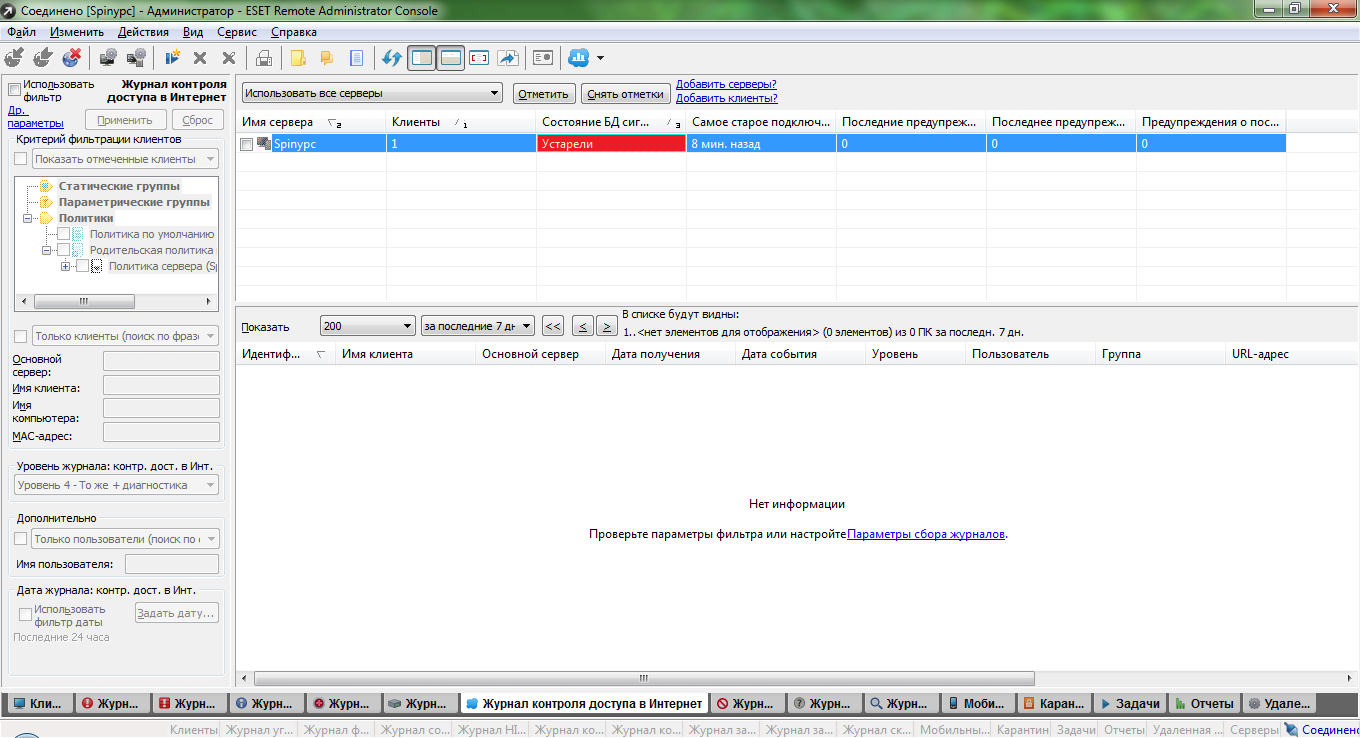Open the Уровень 4 log level dropdown
The height and width of the screenshot is (738, 1360).
[116, 485]
